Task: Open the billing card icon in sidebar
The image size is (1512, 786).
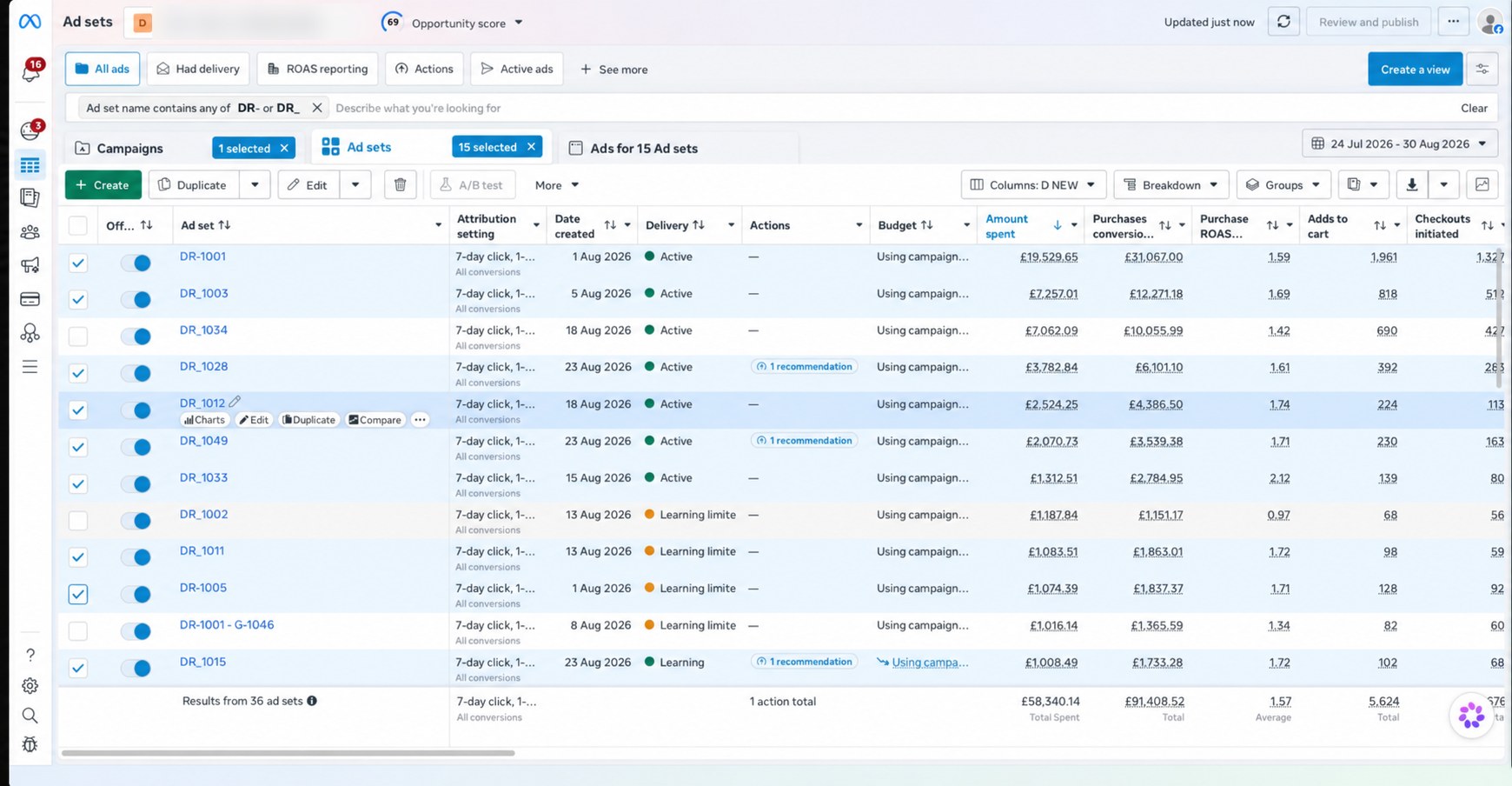Action: coord(30,299)
